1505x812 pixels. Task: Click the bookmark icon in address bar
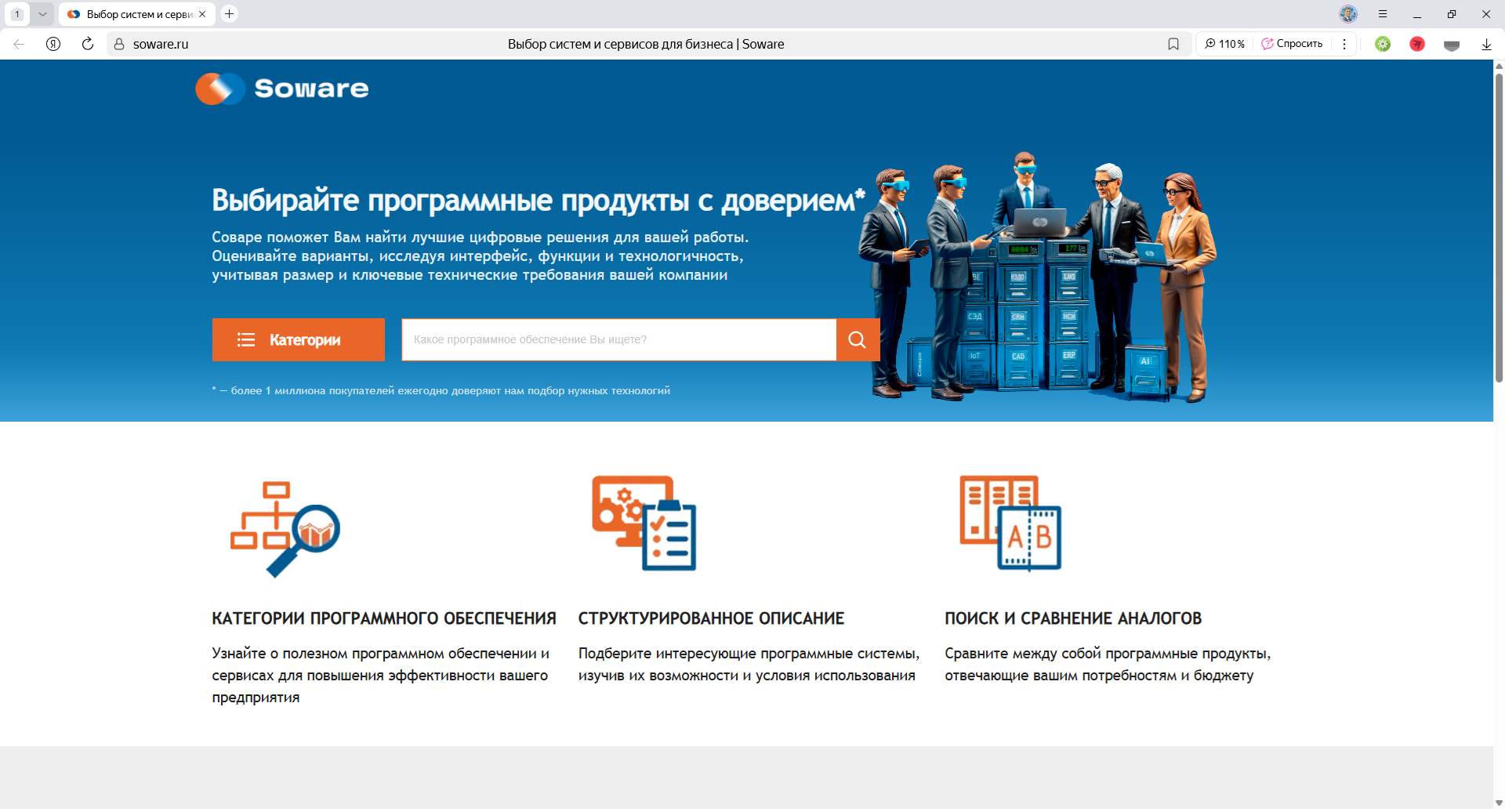(x=1173, y=44)
